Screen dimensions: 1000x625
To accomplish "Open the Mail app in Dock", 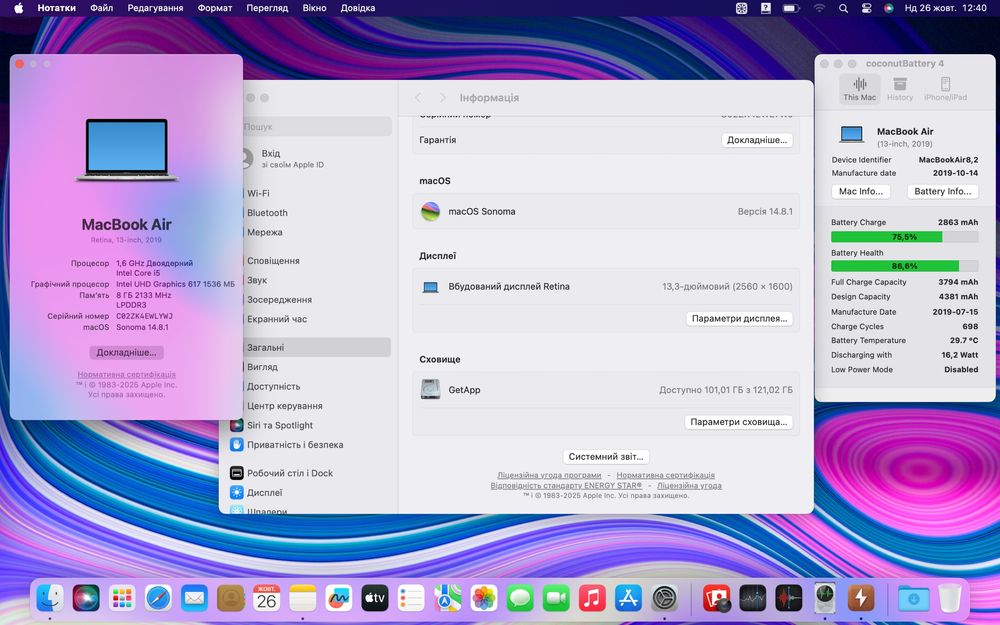I will point(194,598).
